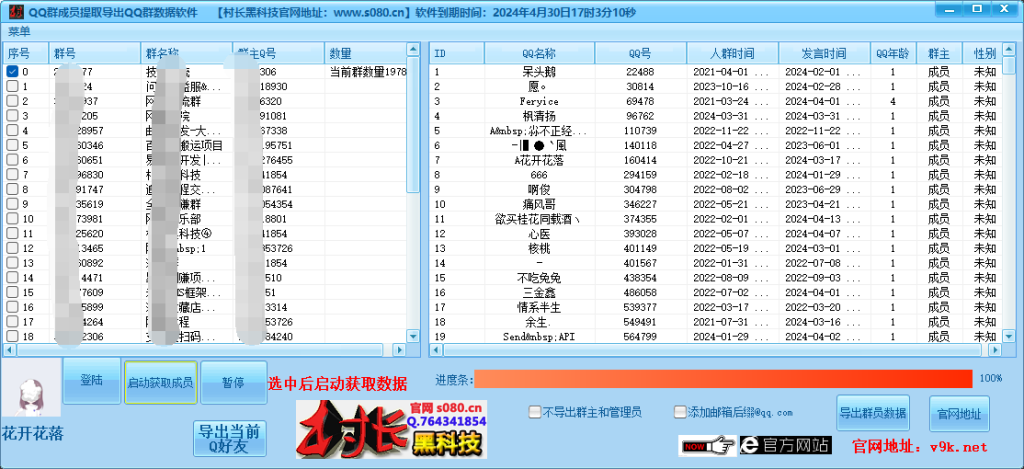Click the 群名称 column header in group list
This screenshot has width=1024, height=469.
tap(162, 53)
